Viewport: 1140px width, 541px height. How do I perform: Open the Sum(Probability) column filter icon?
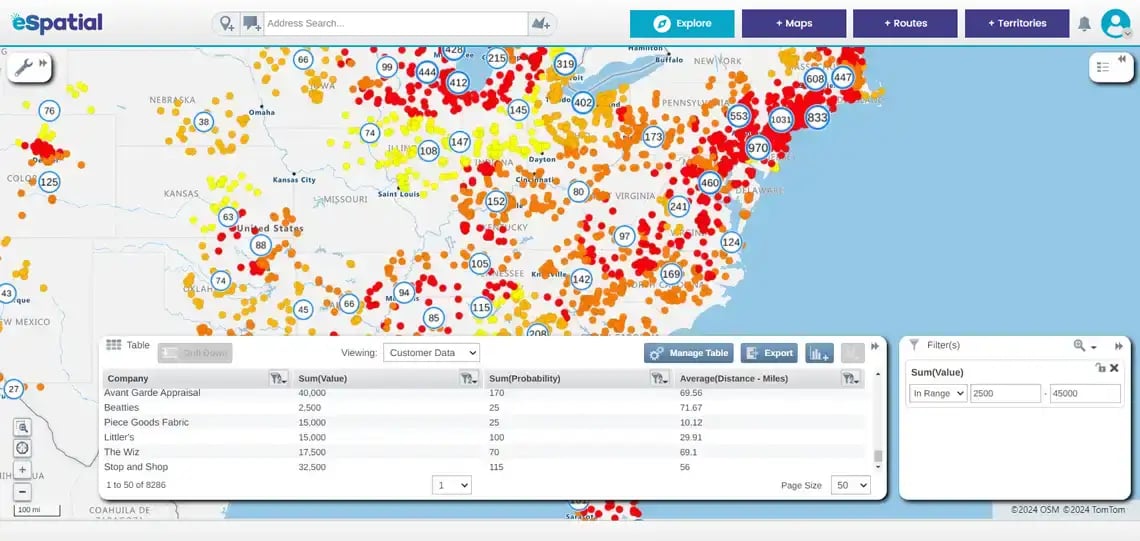click(659, 378)
